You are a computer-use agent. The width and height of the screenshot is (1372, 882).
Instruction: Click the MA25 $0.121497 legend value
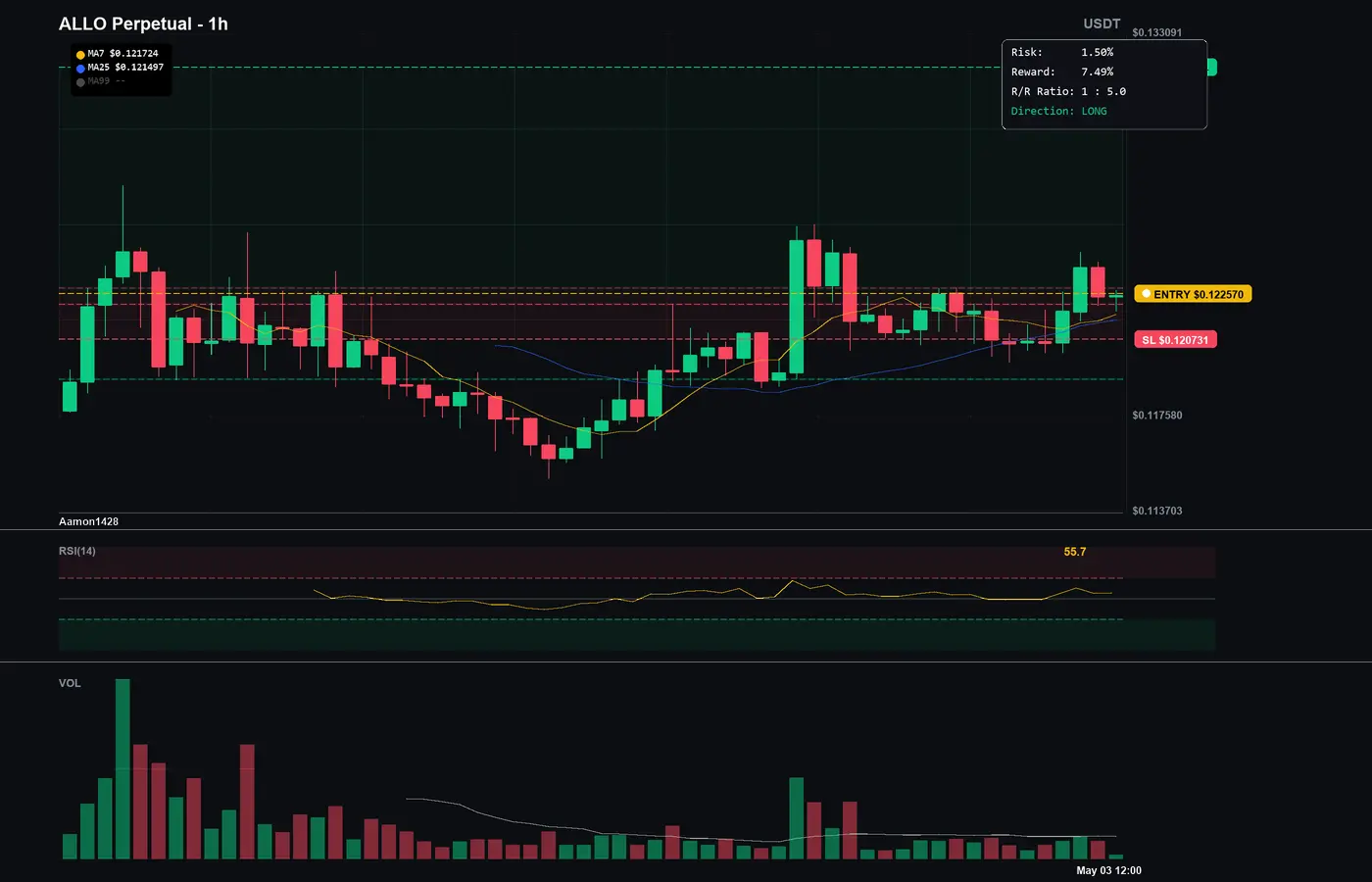coord(125,68)
